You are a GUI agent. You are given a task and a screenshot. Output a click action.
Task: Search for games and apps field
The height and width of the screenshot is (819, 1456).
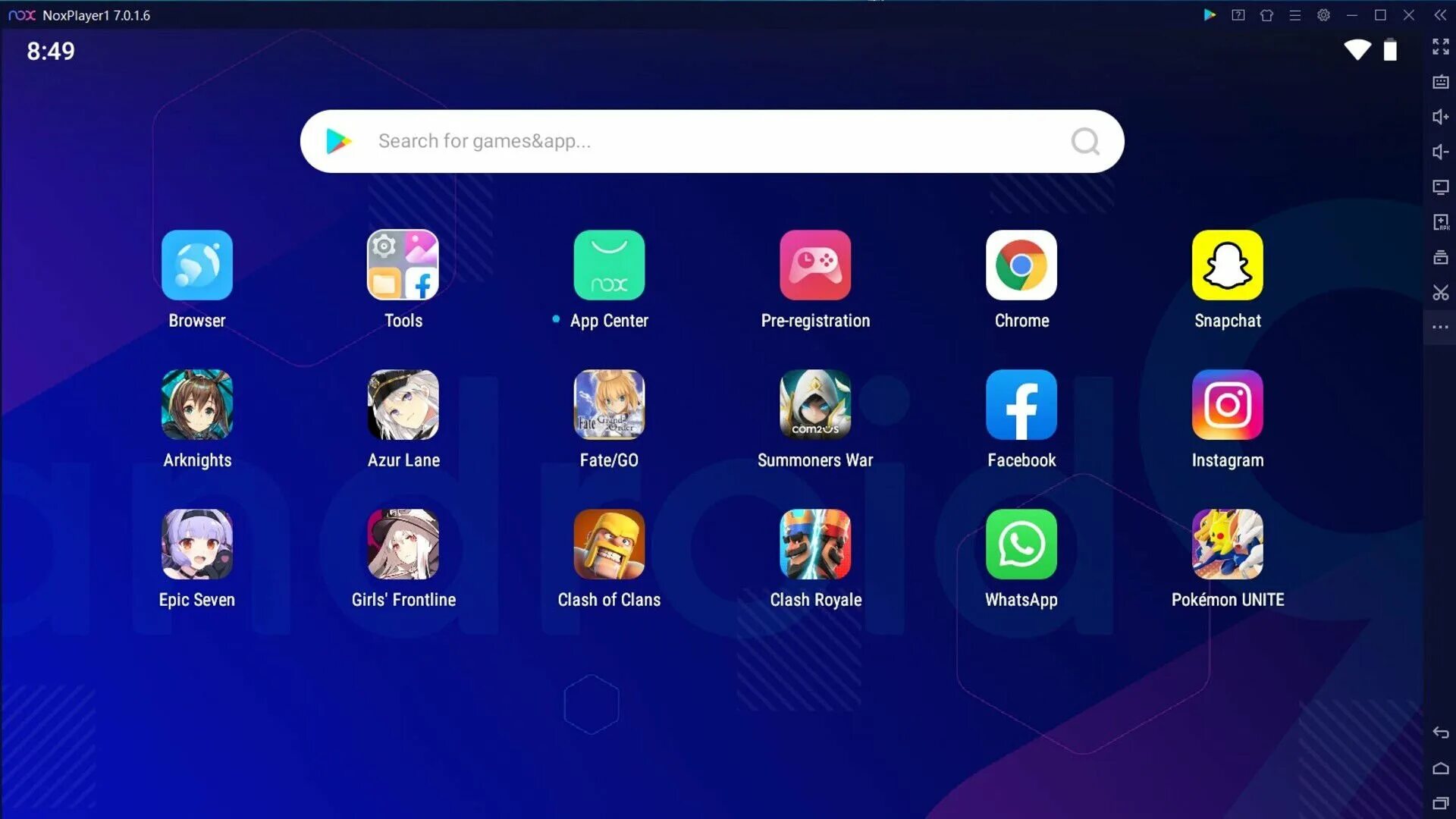coord(713,140)
